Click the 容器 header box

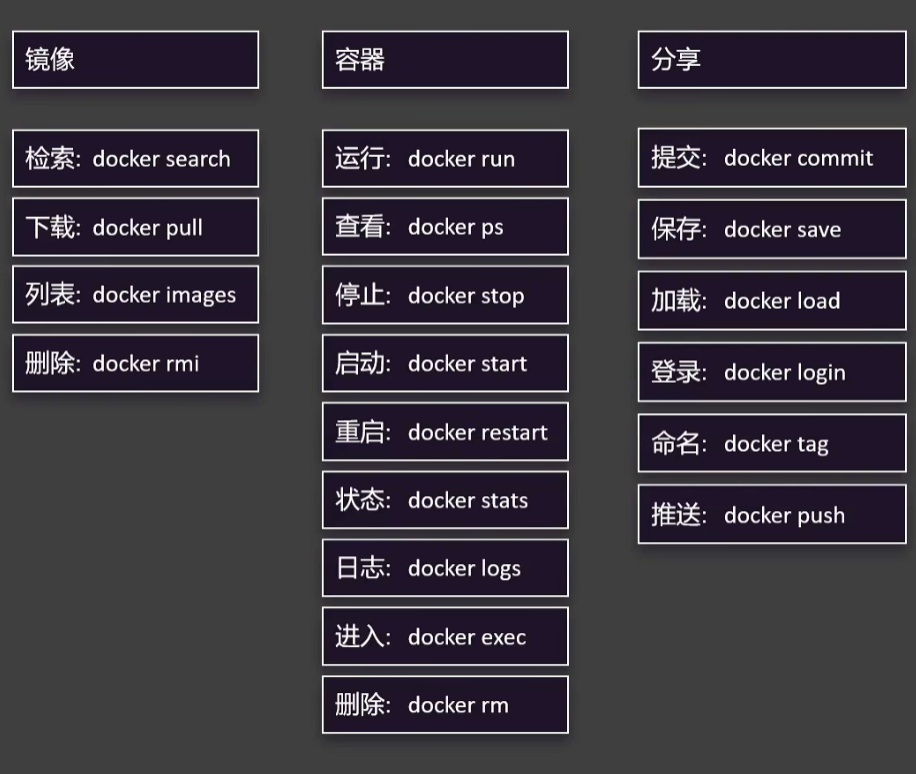coord(445,60)
